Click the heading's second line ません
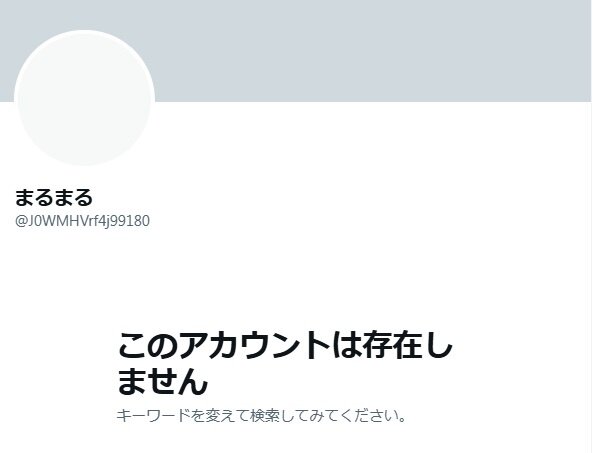The image size is (595, 453). [163, 381]
